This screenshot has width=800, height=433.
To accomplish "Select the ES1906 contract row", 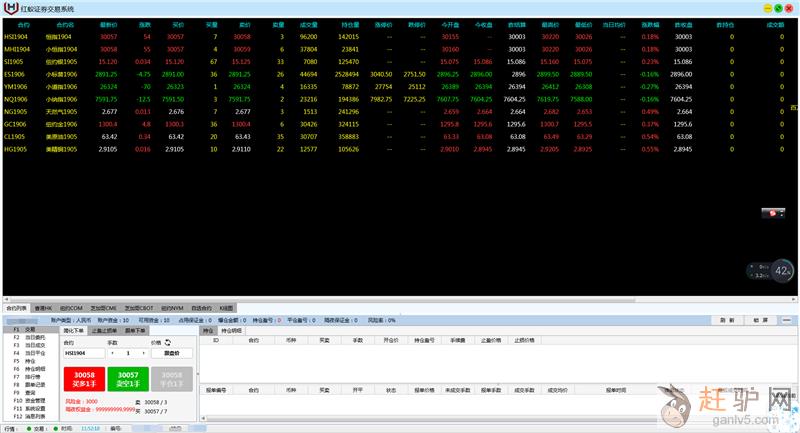I will pyautogui.click(x=16, y=73).
